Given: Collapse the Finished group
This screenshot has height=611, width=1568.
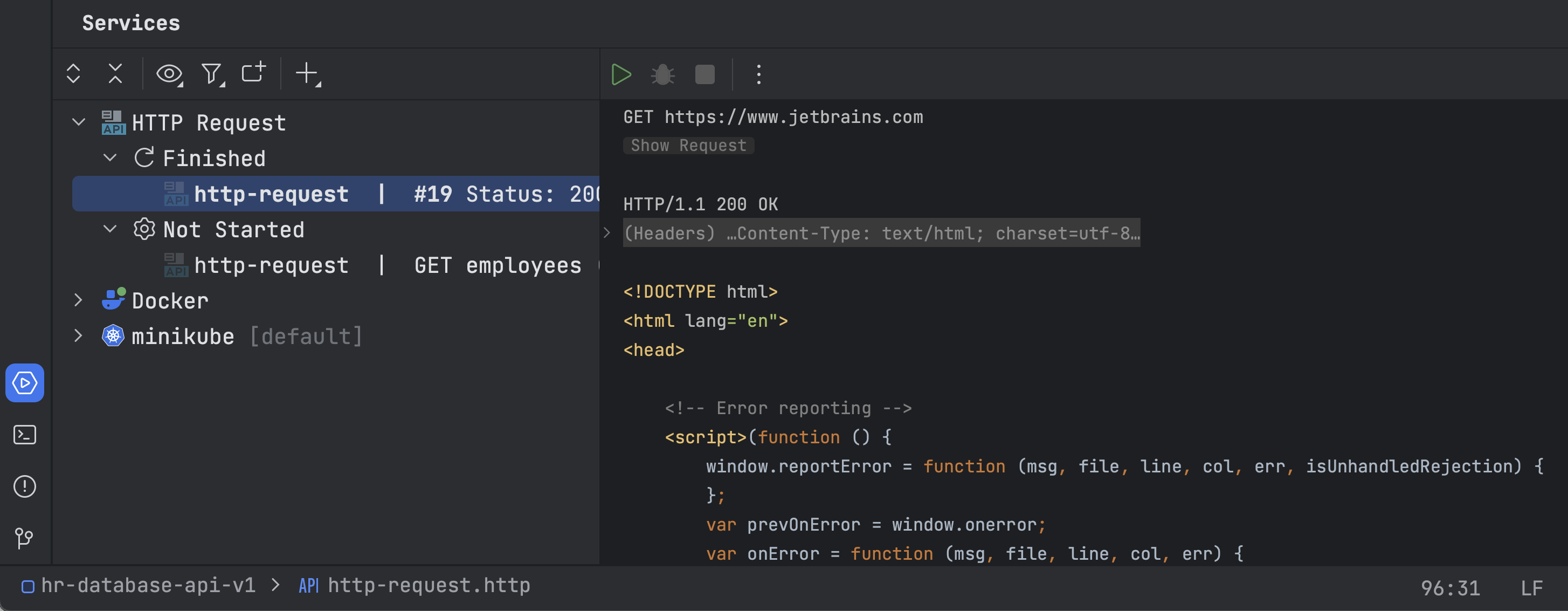Looking at the screenshot, I should pos(110,158).
